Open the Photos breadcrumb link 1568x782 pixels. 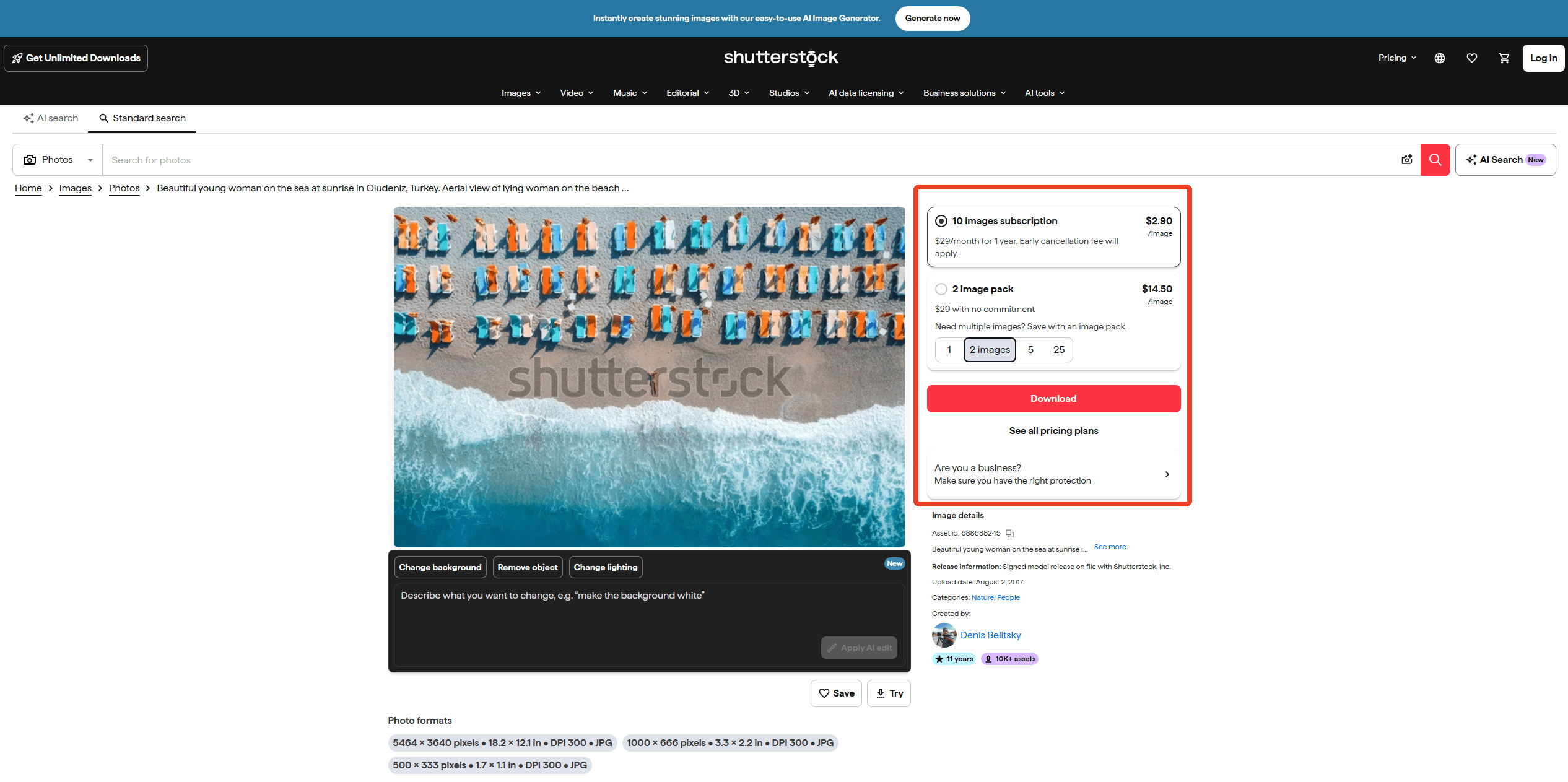pos(124,188)
